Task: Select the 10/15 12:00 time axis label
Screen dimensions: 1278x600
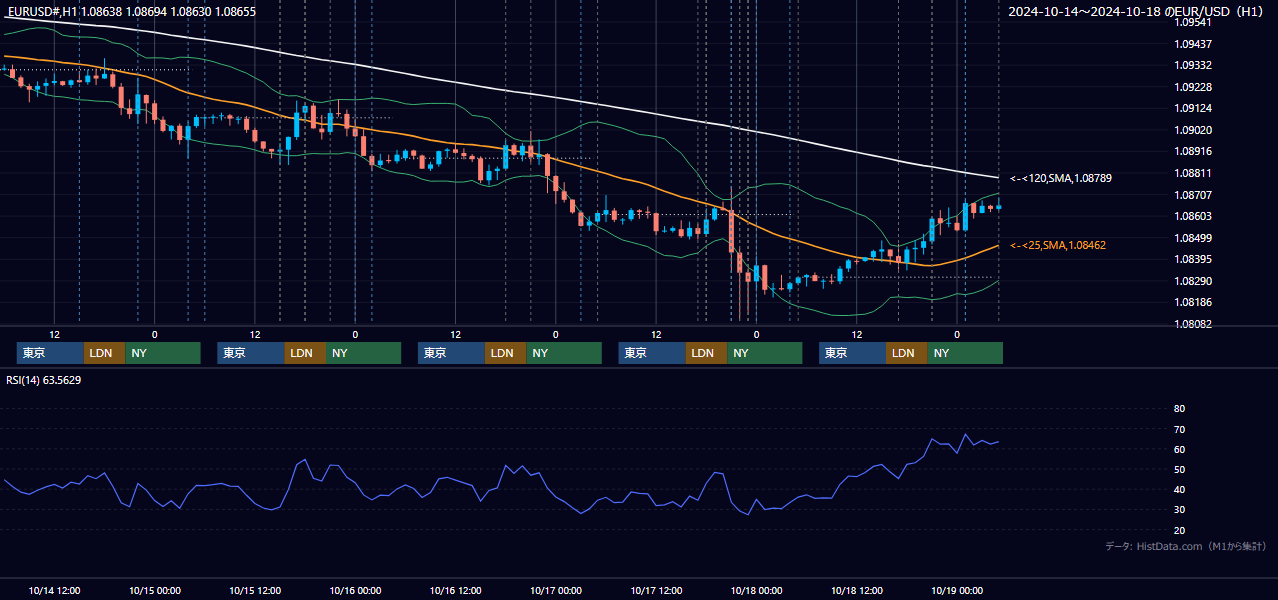Action: point(255,590)
